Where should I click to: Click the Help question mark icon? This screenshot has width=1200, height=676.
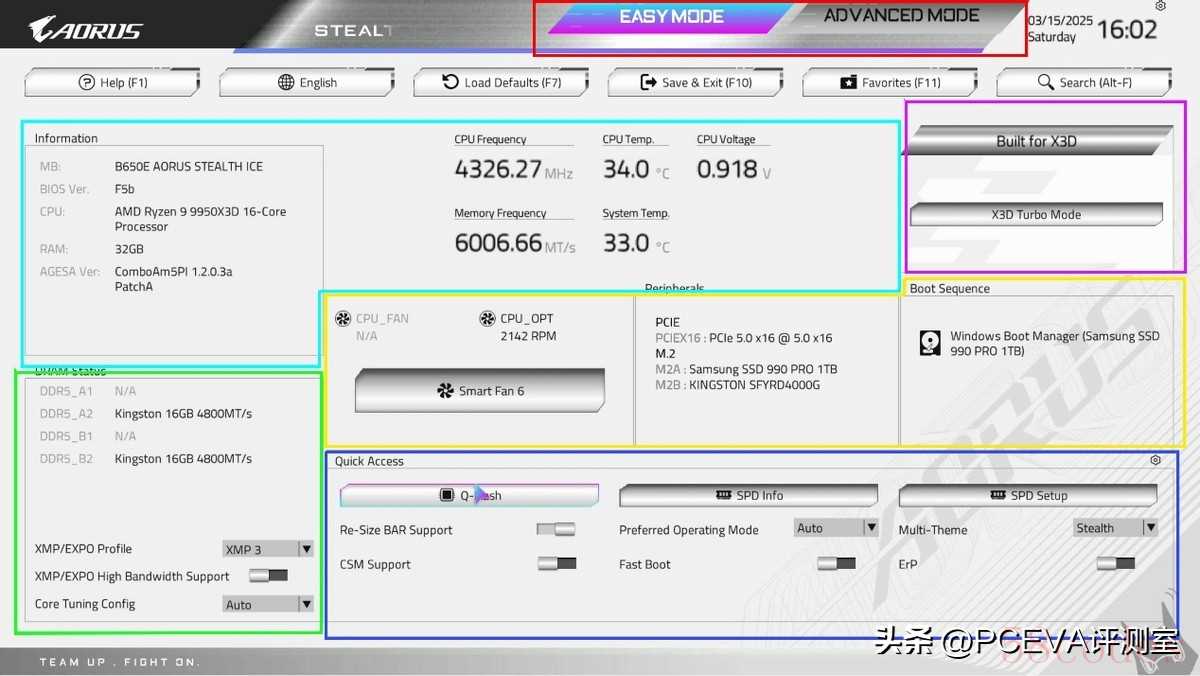(86, 83)
